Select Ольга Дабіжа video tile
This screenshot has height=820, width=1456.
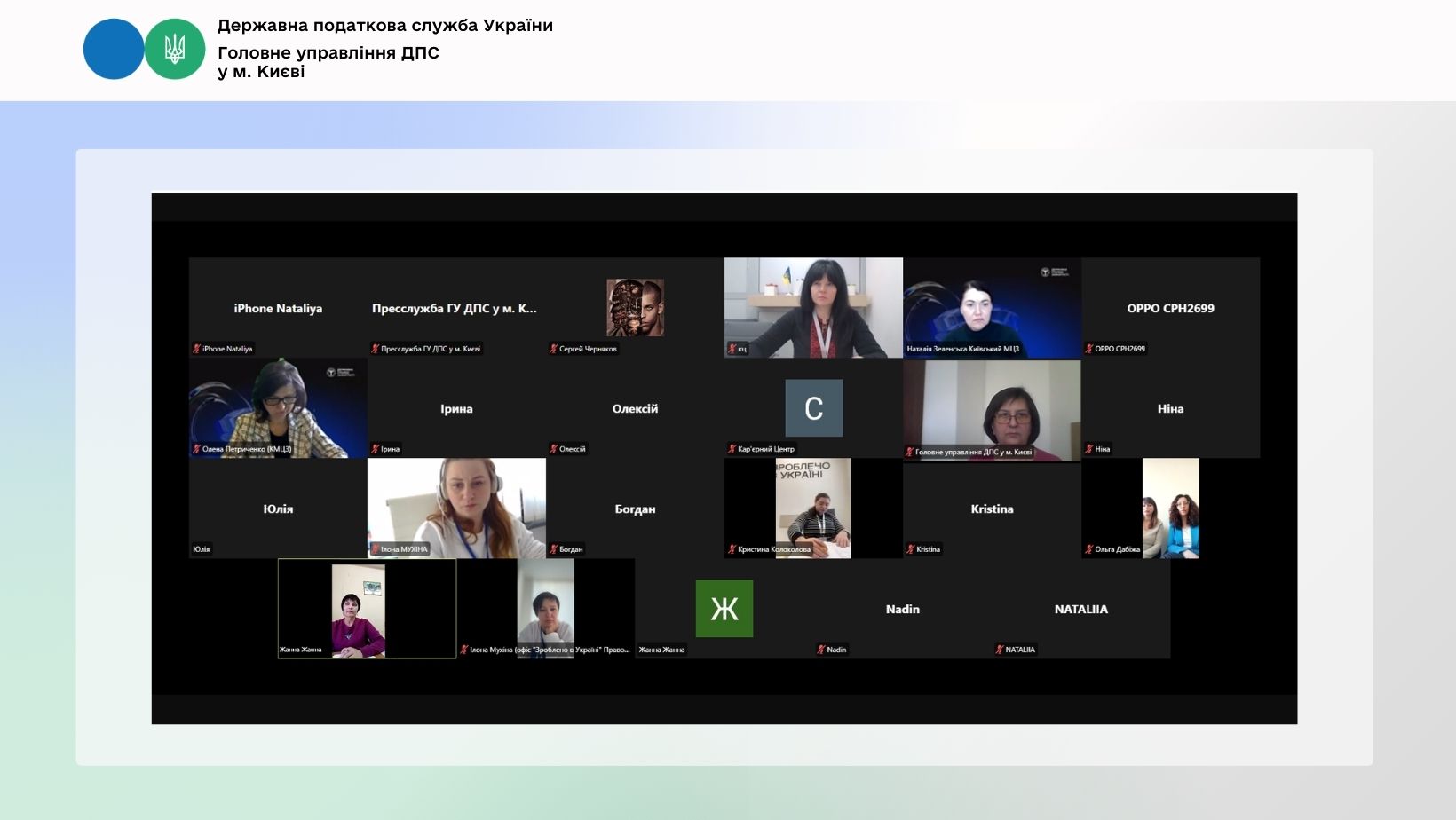point(1170,508)
